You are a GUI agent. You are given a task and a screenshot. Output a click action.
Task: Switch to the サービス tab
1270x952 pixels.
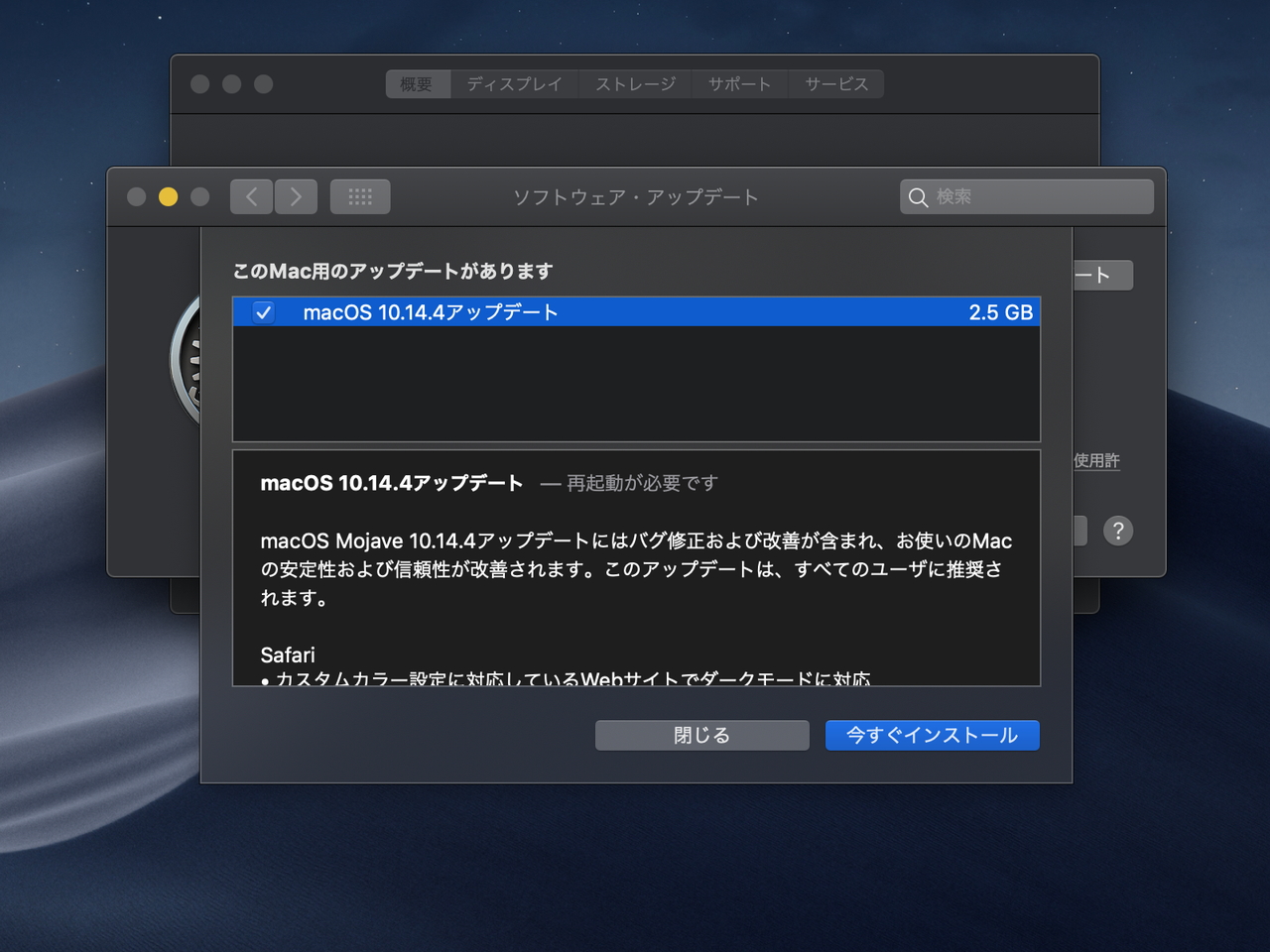pyautogui.click(x=836, y=84)
